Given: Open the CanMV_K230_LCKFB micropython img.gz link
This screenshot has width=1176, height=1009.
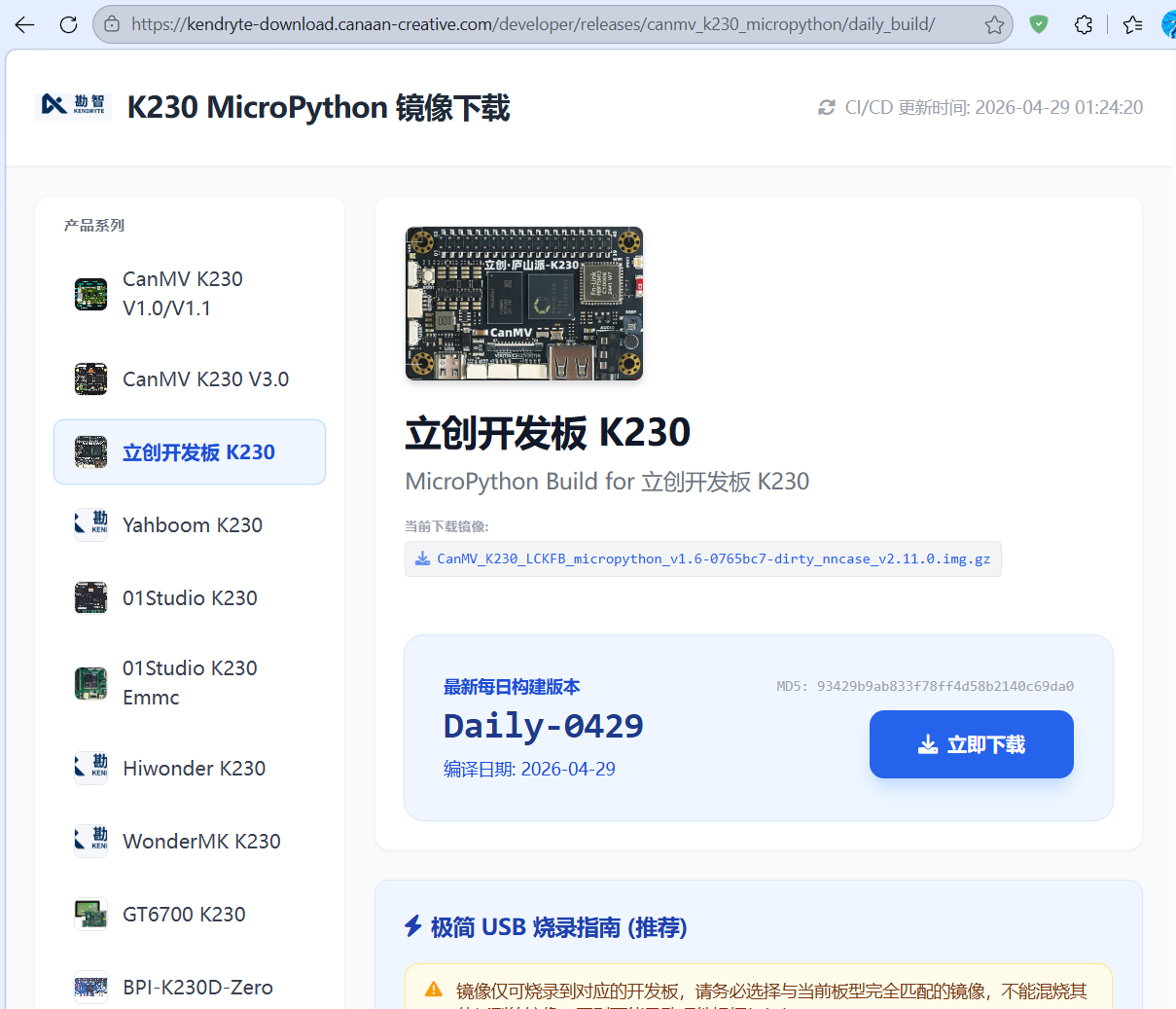Looking at the screenshot, I should click(702, 559).
